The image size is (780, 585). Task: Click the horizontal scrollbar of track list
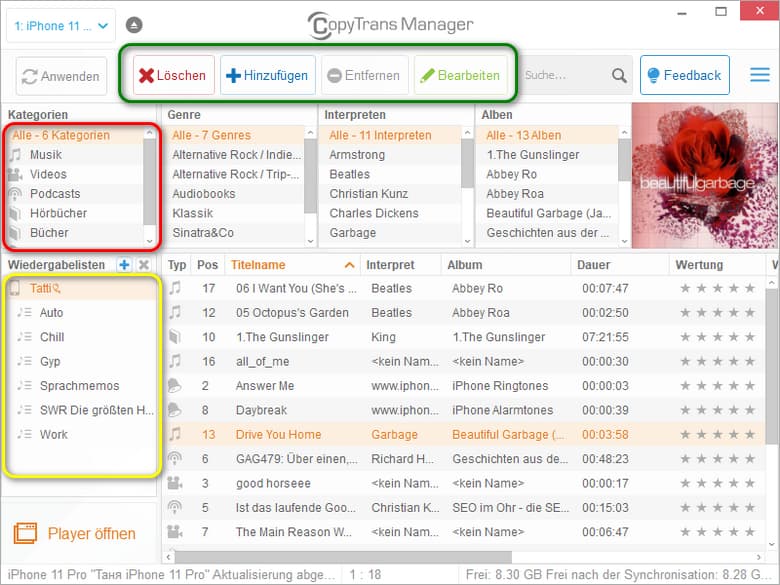[343, 557]
